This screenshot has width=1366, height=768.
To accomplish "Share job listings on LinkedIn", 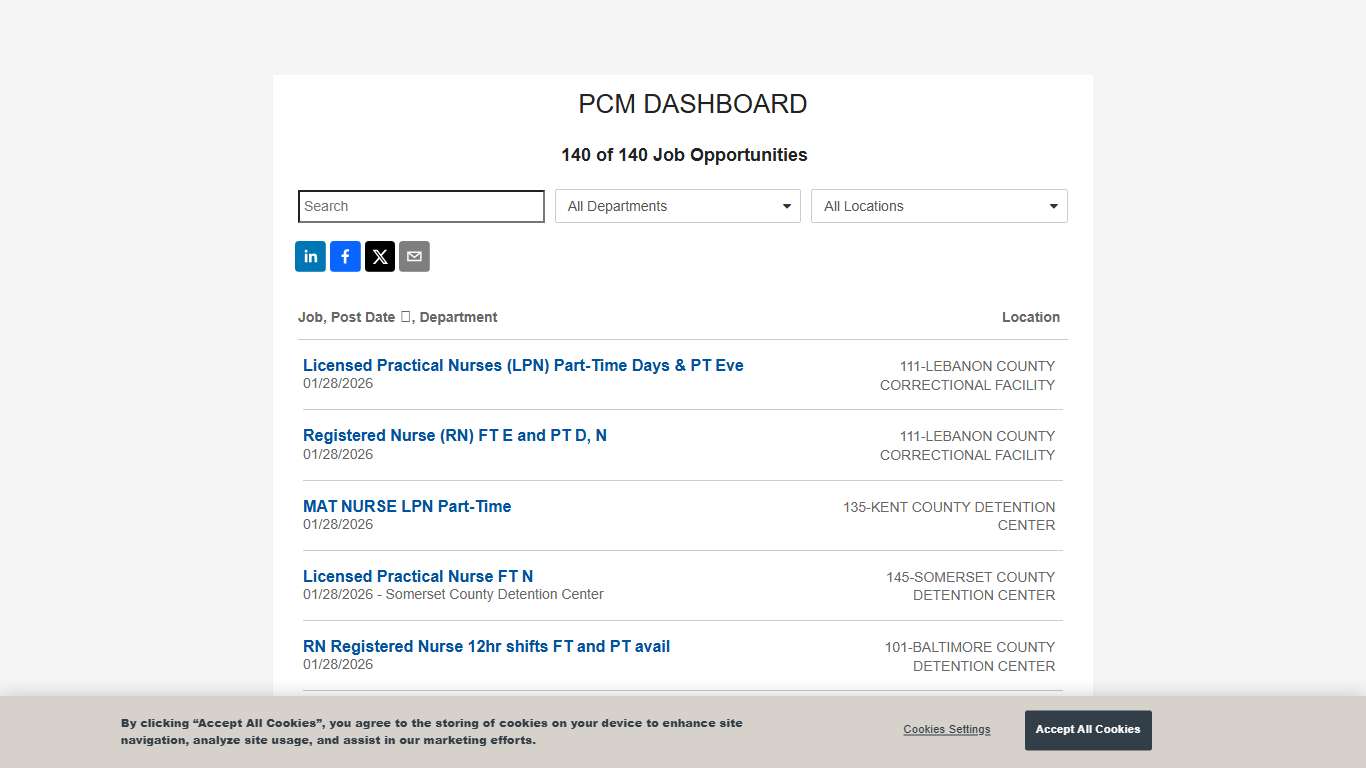I will pyautogui.click(x=310, y=256).
